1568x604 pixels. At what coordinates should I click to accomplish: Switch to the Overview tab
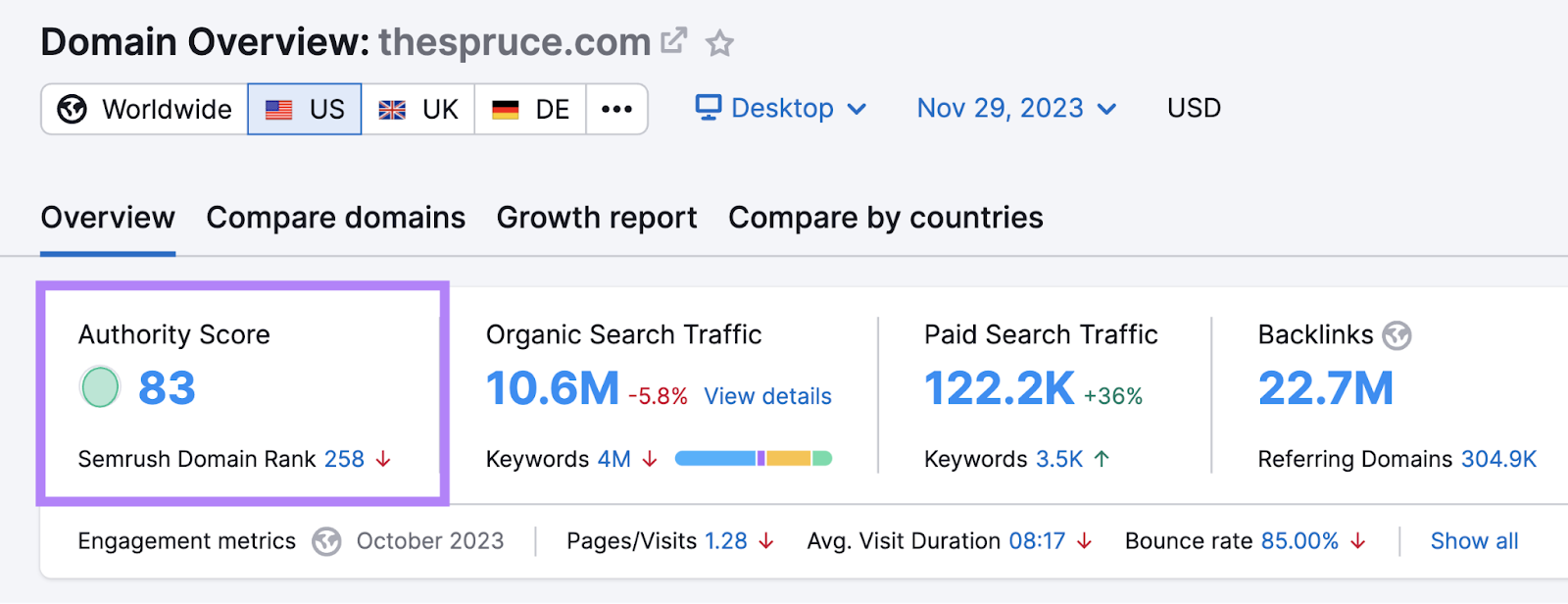pos(108,218)
